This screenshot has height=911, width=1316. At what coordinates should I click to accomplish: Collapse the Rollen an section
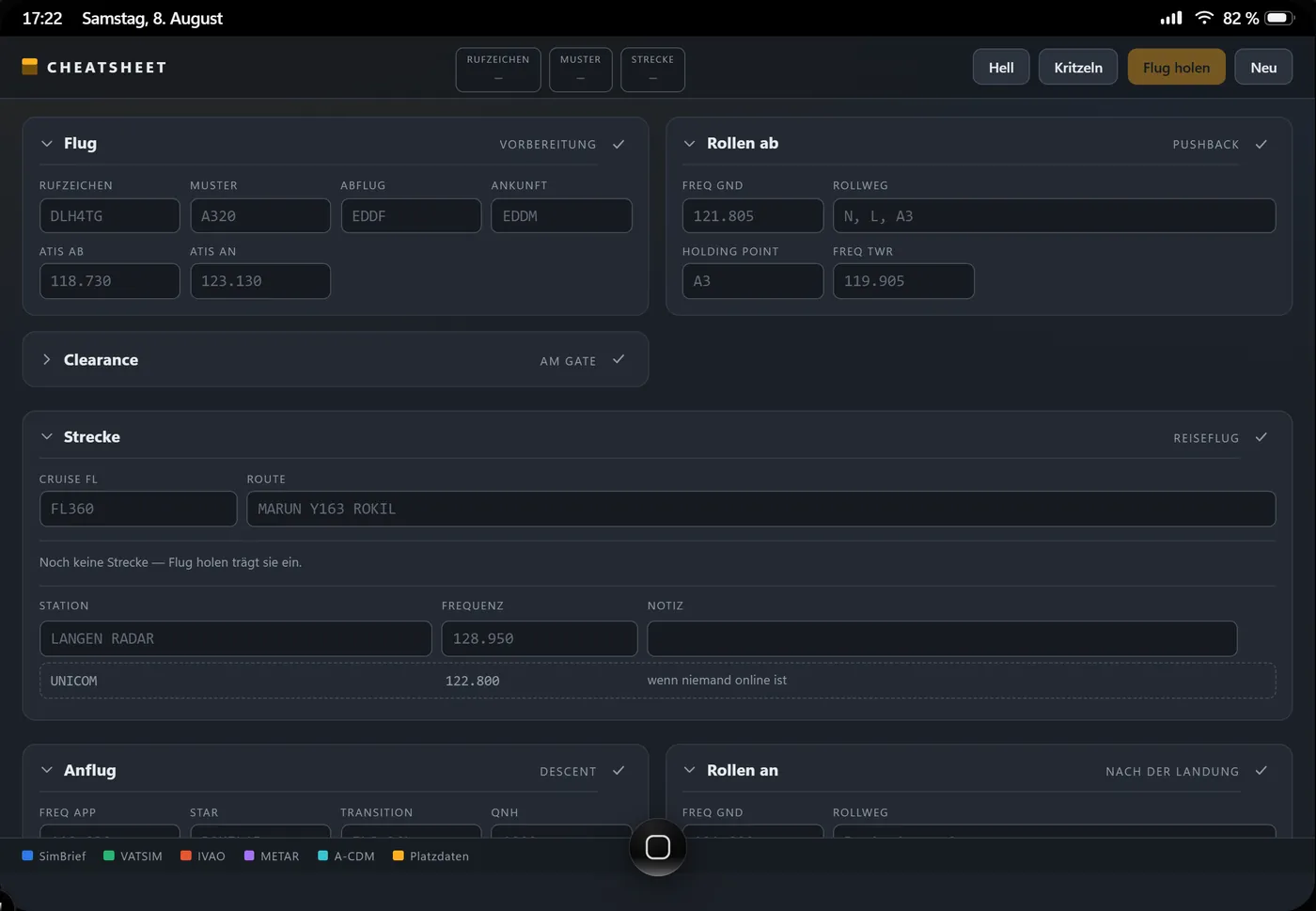point(689,770)
